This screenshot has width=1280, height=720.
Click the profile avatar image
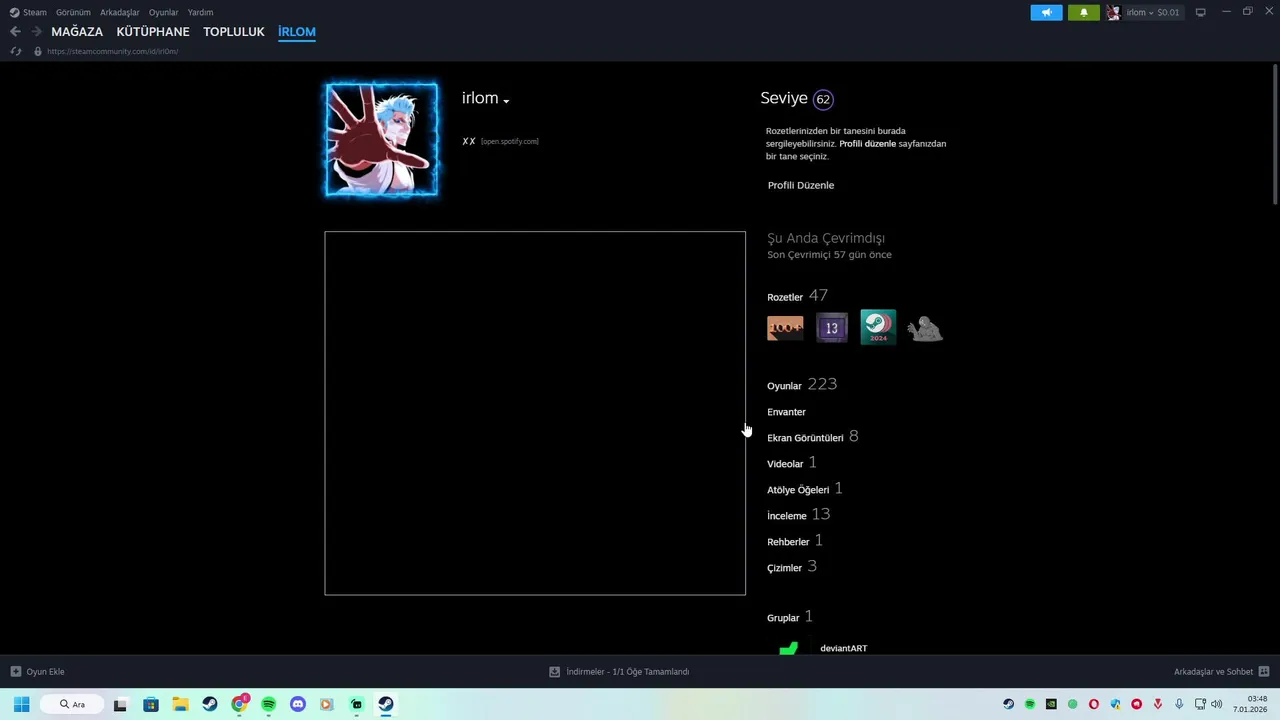[381, 139]
